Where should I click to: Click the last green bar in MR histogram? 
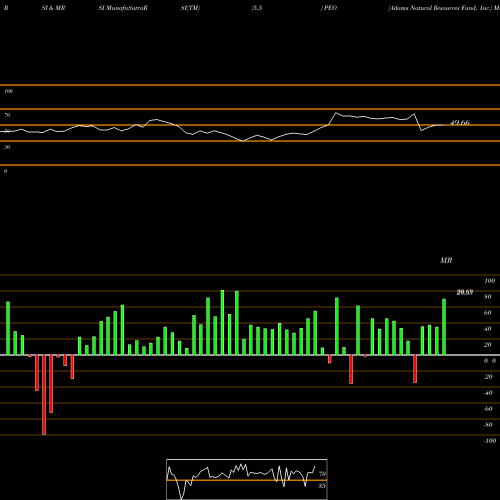point(444,327)
